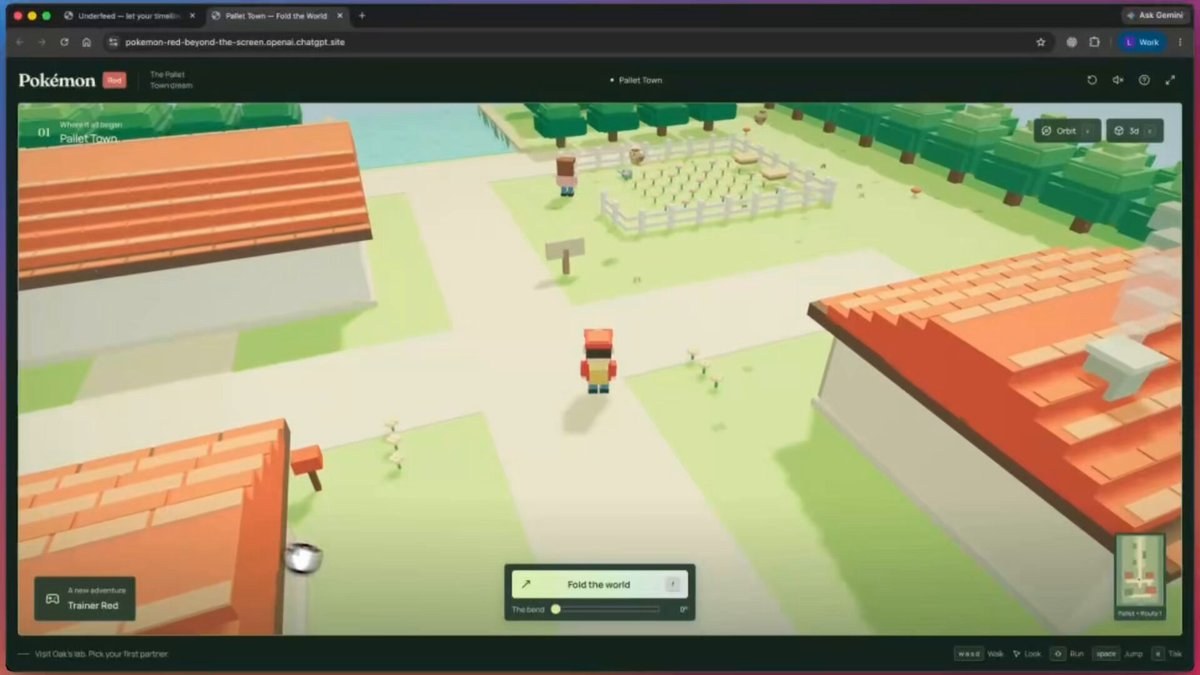Click the WASD Walk key hint
Image resolution: width=1200 pixels, height=675 pixels.
[x=980, y=654]
